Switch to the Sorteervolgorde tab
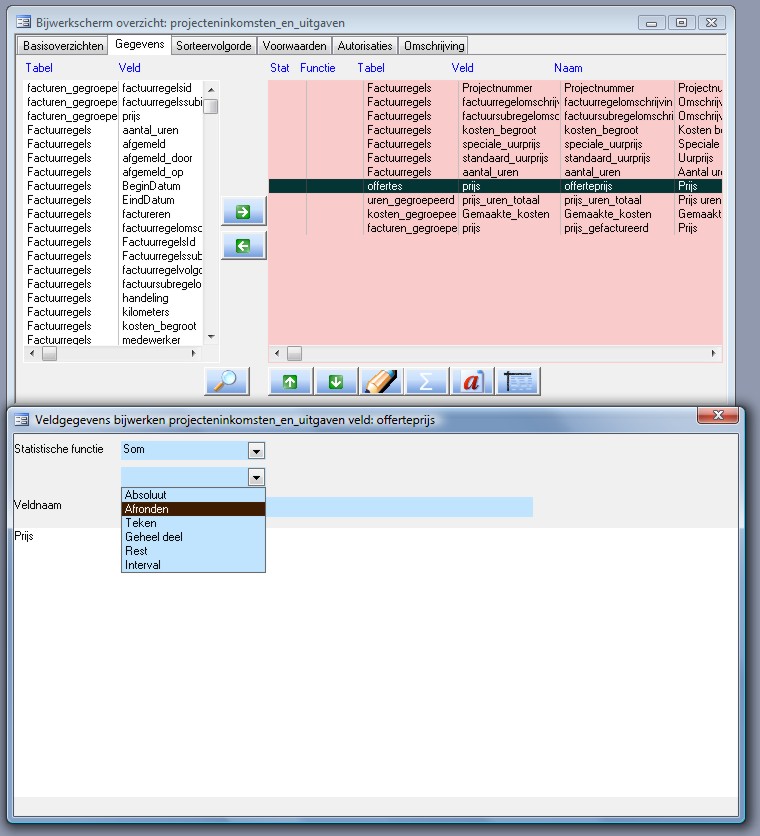This screenshot has height=836, width=760. coord(213,46)
